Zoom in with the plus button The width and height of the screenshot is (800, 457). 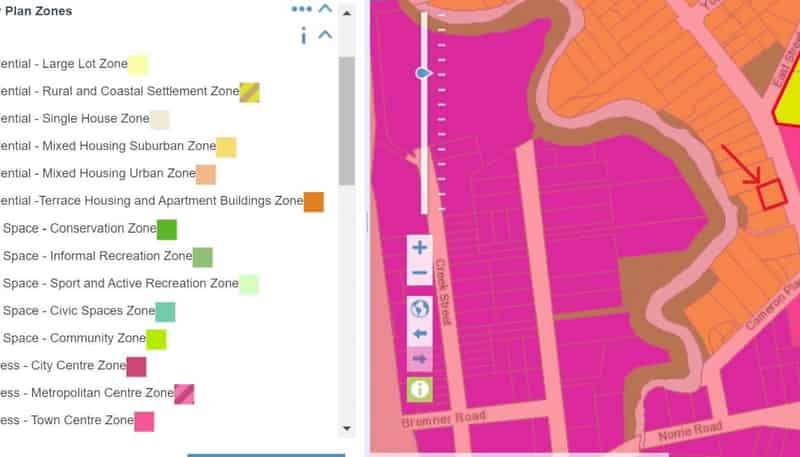click(x=419, y=248)
